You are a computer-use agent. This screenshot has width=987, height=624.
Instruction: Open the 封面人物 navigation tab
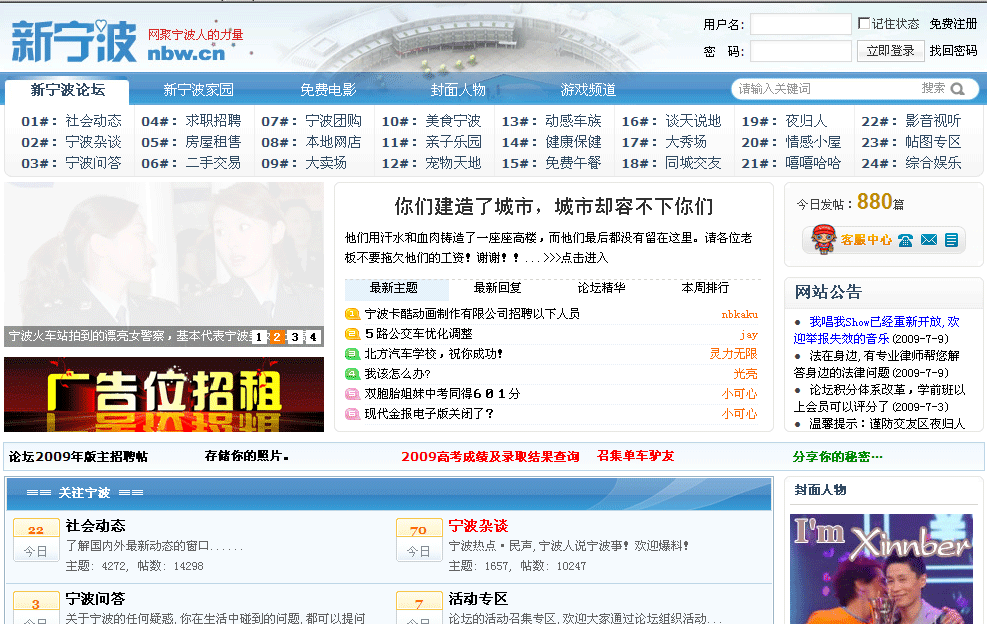458,90
